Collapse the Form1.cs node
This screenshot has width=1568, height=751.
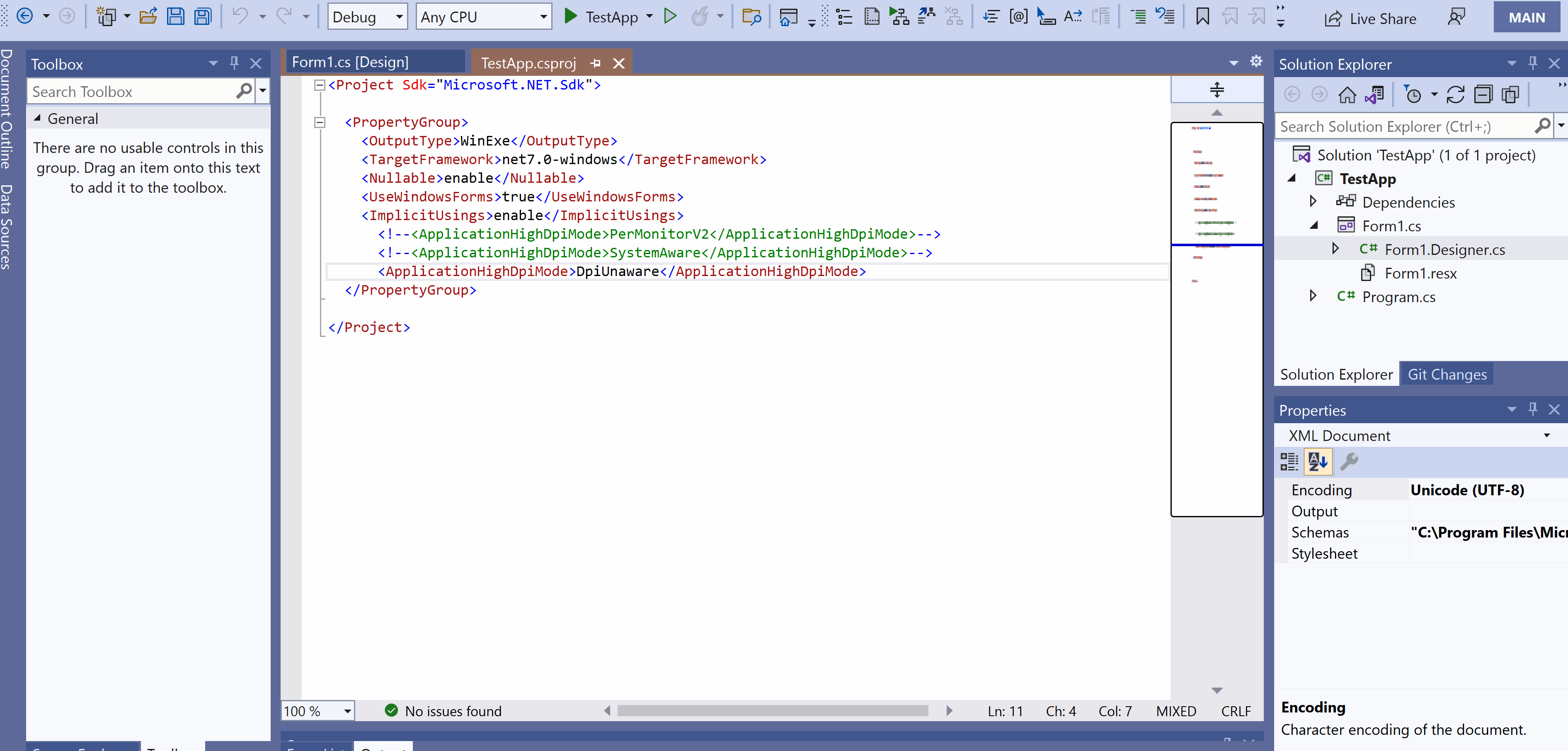tap(1314, 225)
